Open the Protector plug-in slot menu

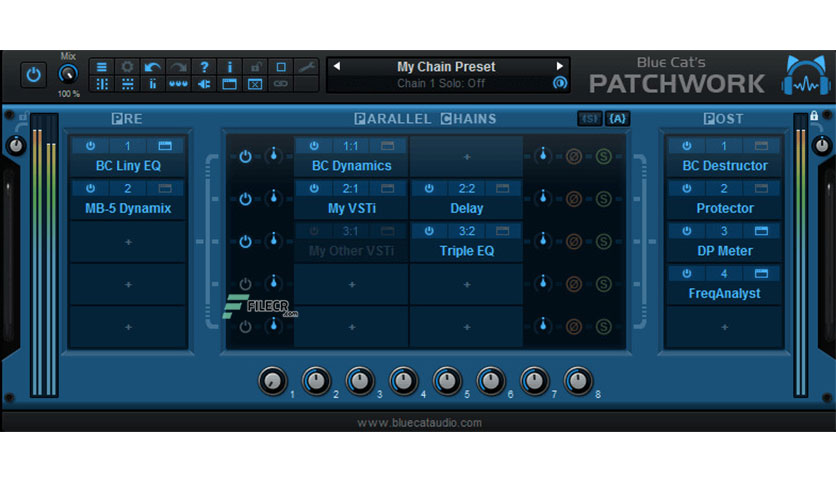[x=725, y=208]
